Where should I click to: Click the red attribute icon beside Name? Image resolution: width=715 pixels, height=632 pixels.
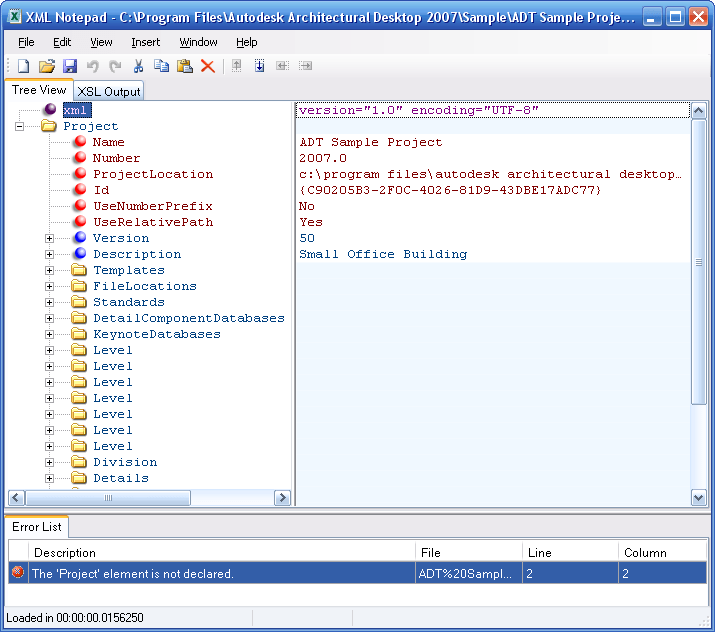click(80, 141)
